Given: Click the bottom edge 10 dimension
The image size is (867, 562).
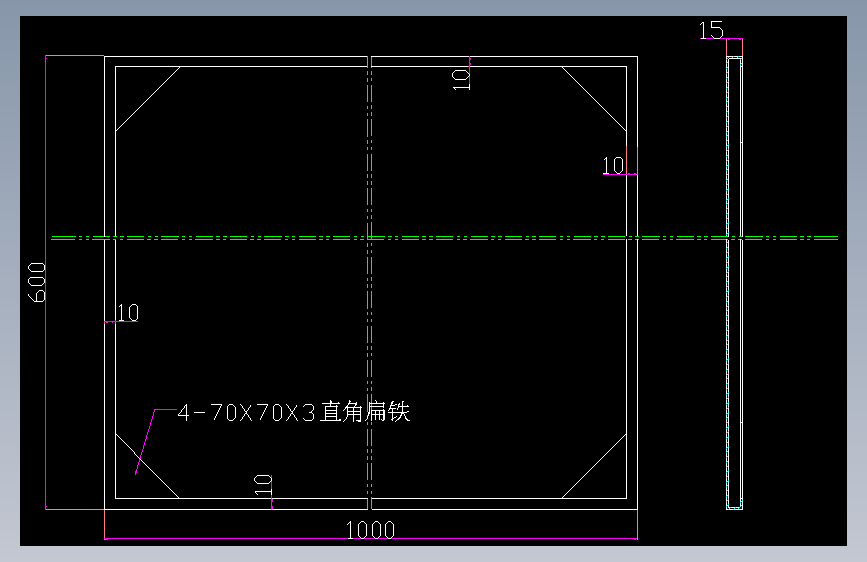Looking at the screenshot, I should (263, 485).
